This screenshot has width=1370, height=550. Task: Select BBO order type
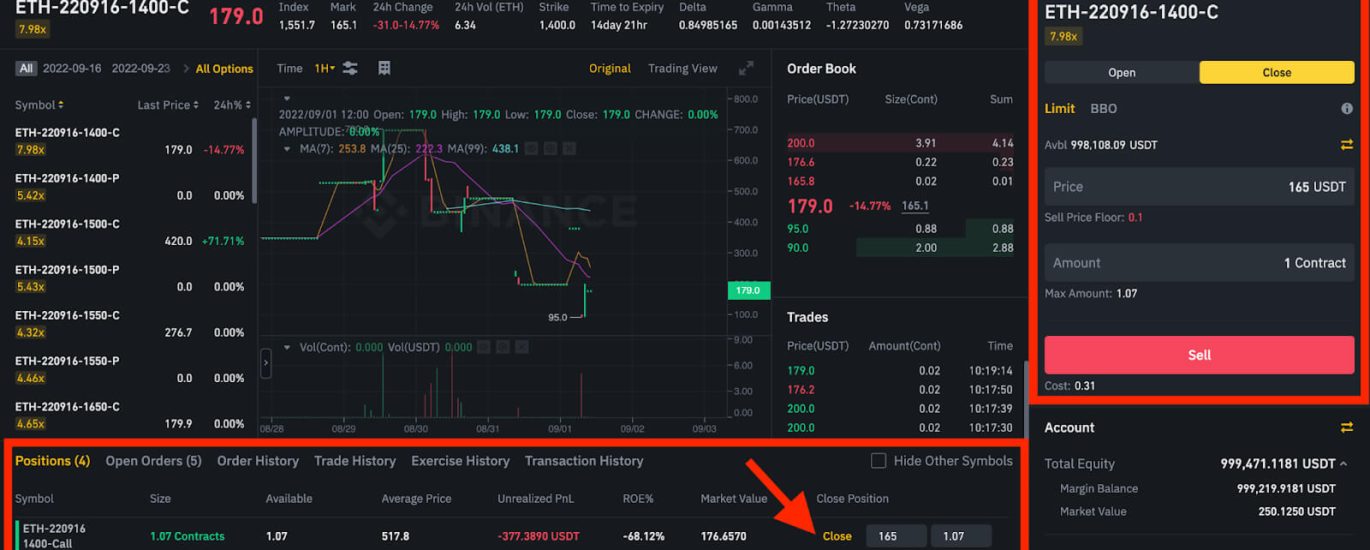pyautogui.click(x=1103, y=108)
